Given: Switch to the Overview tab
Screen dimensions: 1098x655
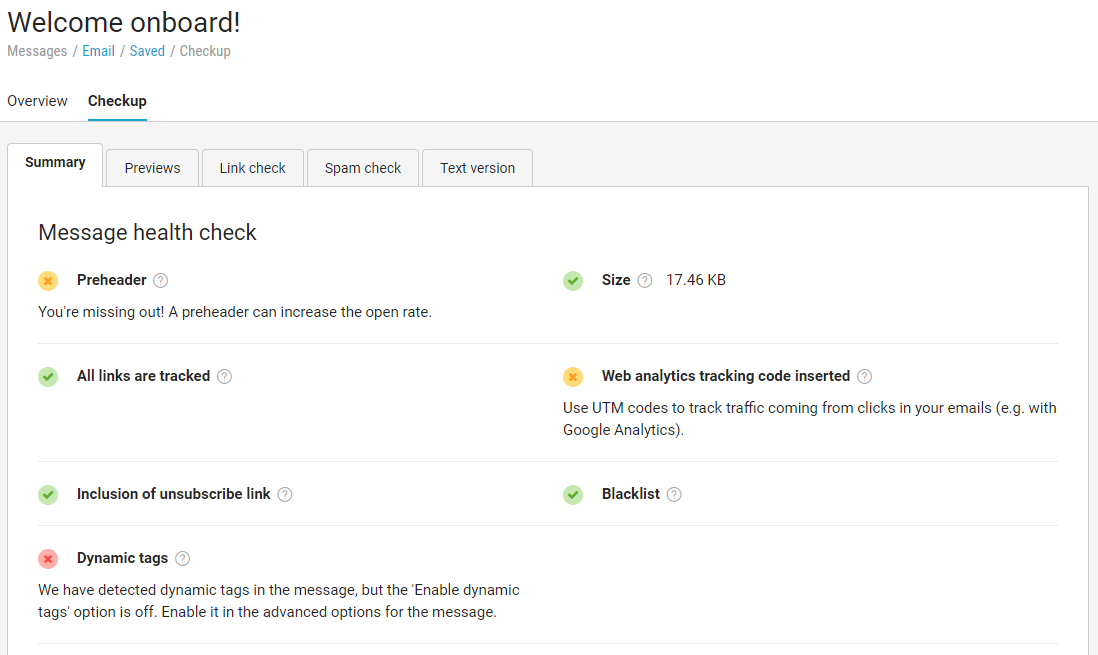Looking at the screenshot, I should [37, 101].
